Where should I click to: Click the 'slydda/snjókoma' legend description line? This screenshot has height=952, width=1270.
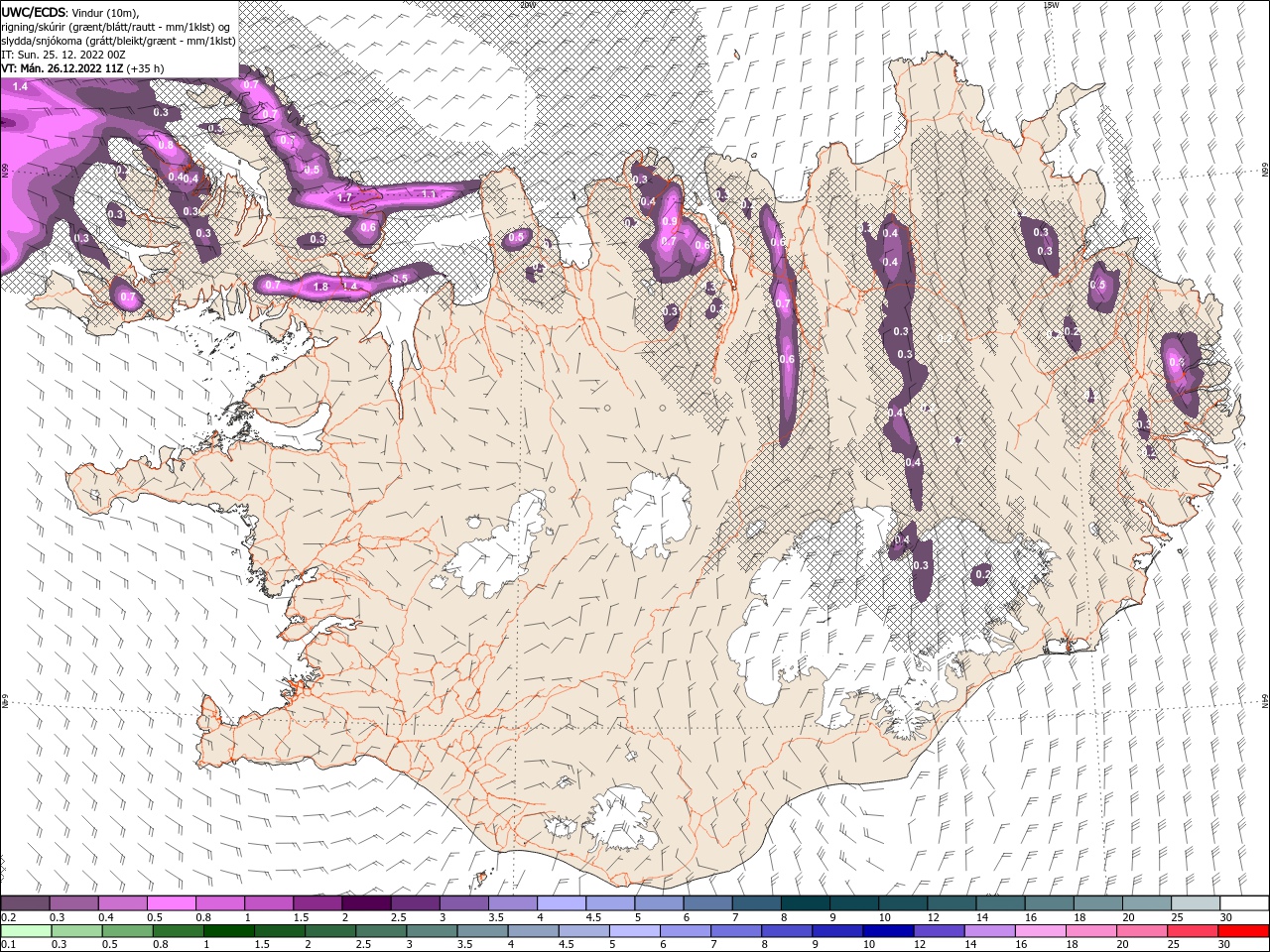[x=118, y=41]
